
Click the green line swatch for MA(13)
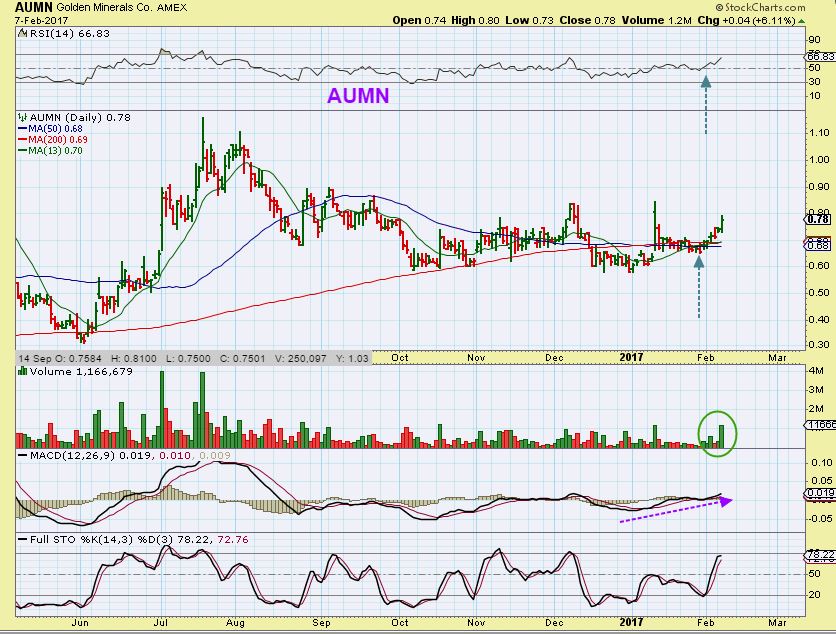click(x=23, y=150)
